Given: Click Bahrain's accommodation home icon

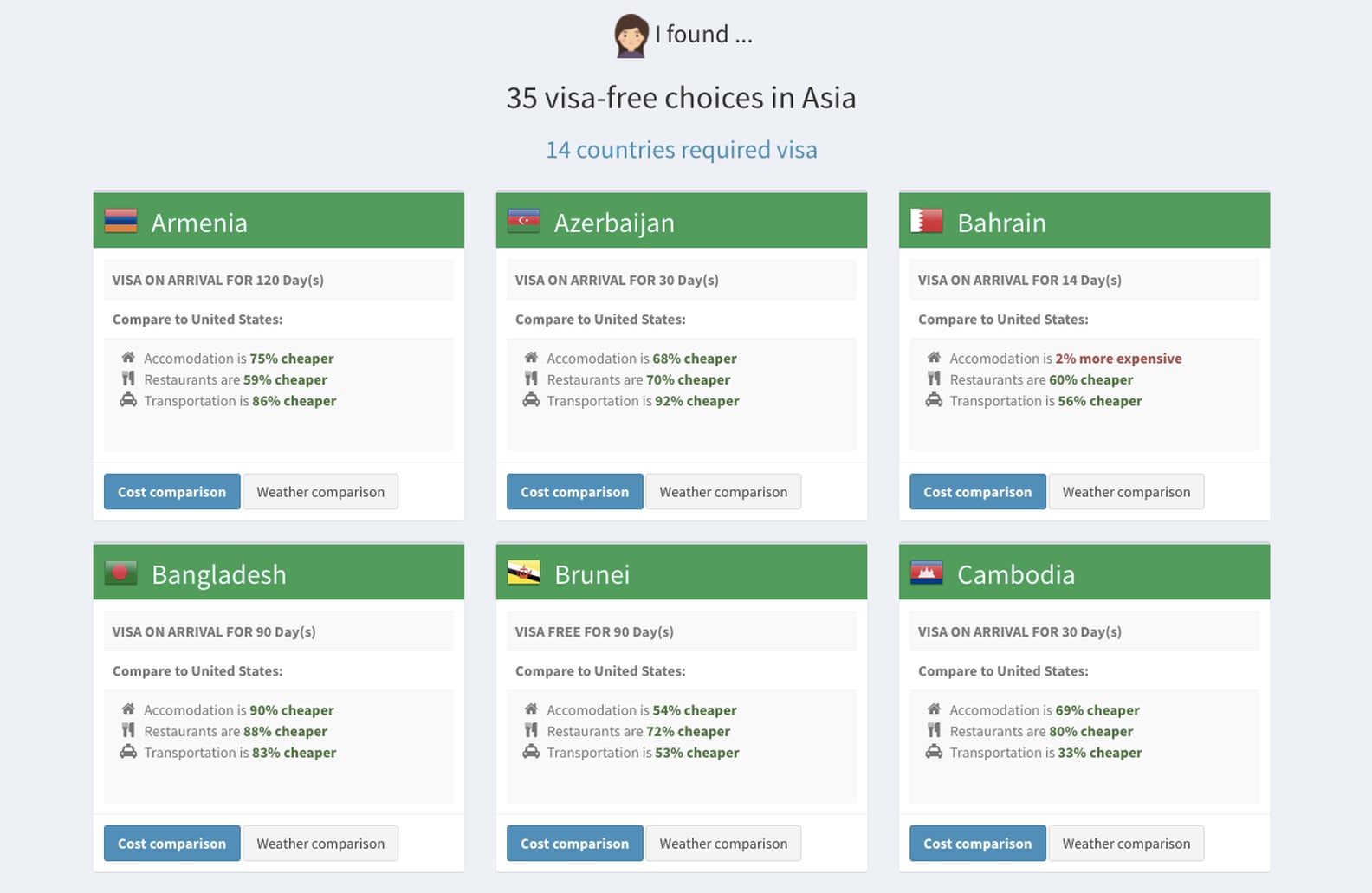Looking at the screenshot, I should [934, 358].
